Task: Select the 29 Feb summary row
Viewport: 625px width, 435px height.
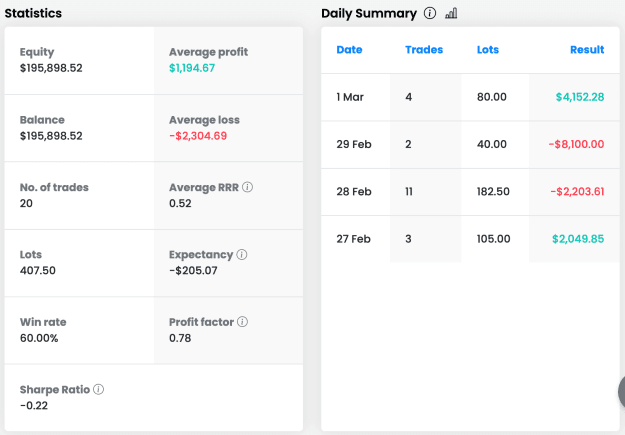Action: [x=470, y=144]
